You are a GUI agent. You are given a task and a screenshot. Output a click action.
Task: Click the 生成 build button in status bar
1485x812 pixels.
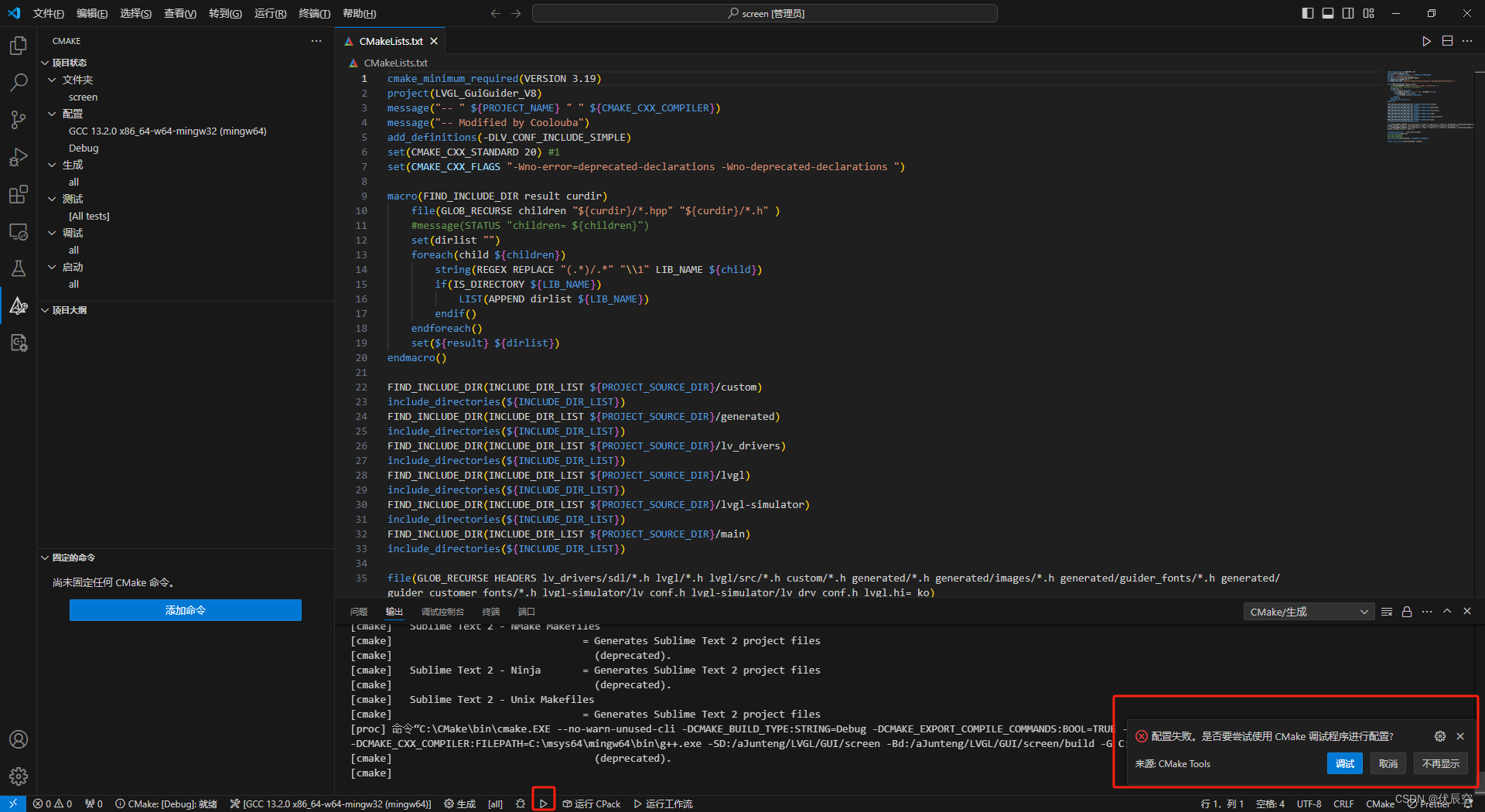pyautogui.click(x=460, y=803)
